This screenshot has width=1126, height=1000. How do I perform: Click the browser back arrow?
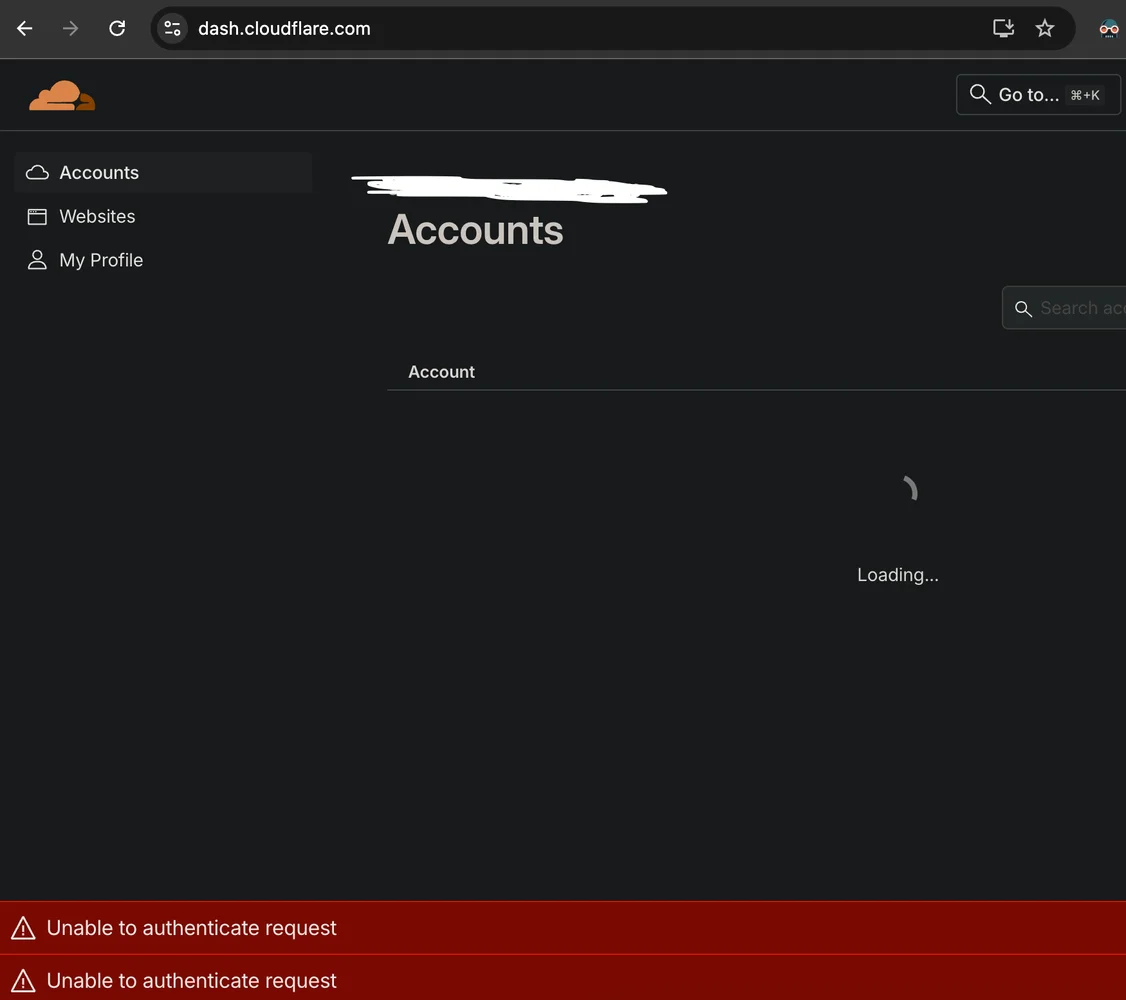[24, 29]
